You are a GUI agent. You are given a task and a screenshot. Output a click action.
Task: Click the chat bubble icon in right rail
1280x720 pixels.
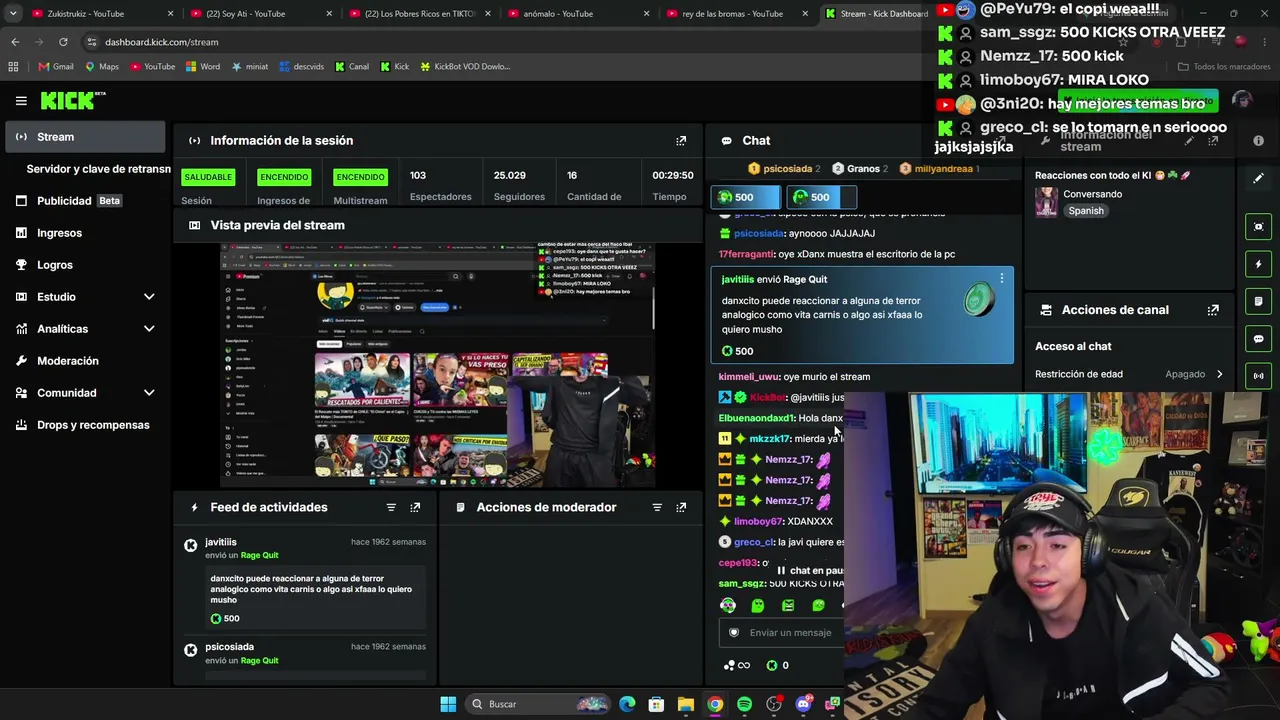tap(1259, 339)
